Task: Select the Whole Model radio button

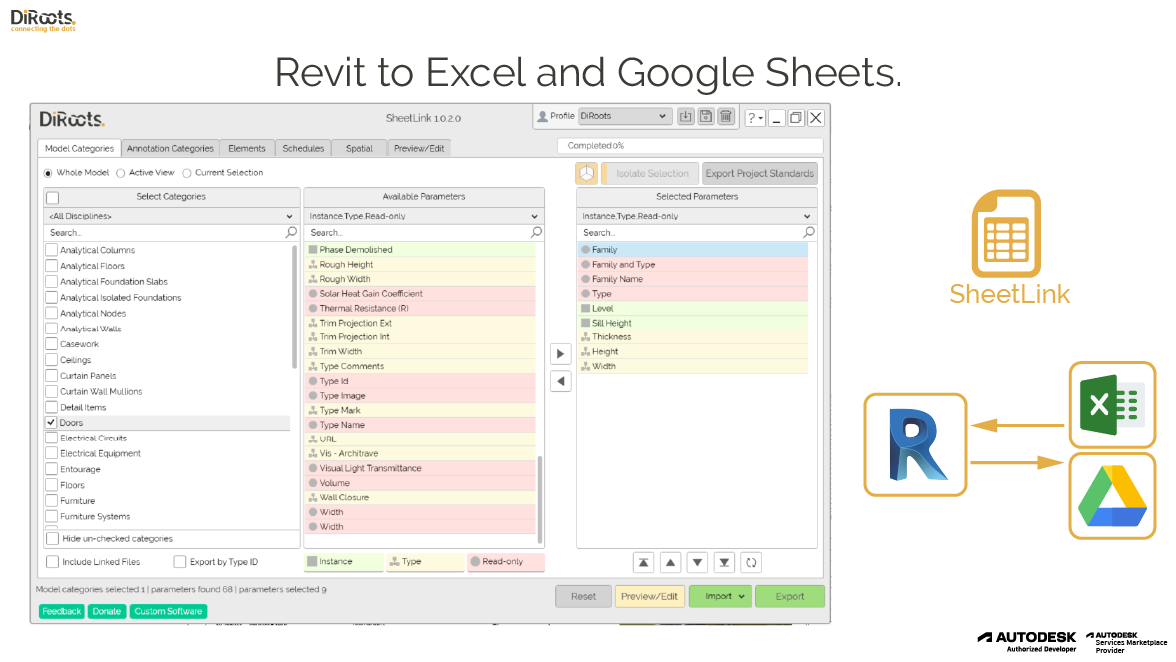Action: pyautogui.click(x=49, y=173)
